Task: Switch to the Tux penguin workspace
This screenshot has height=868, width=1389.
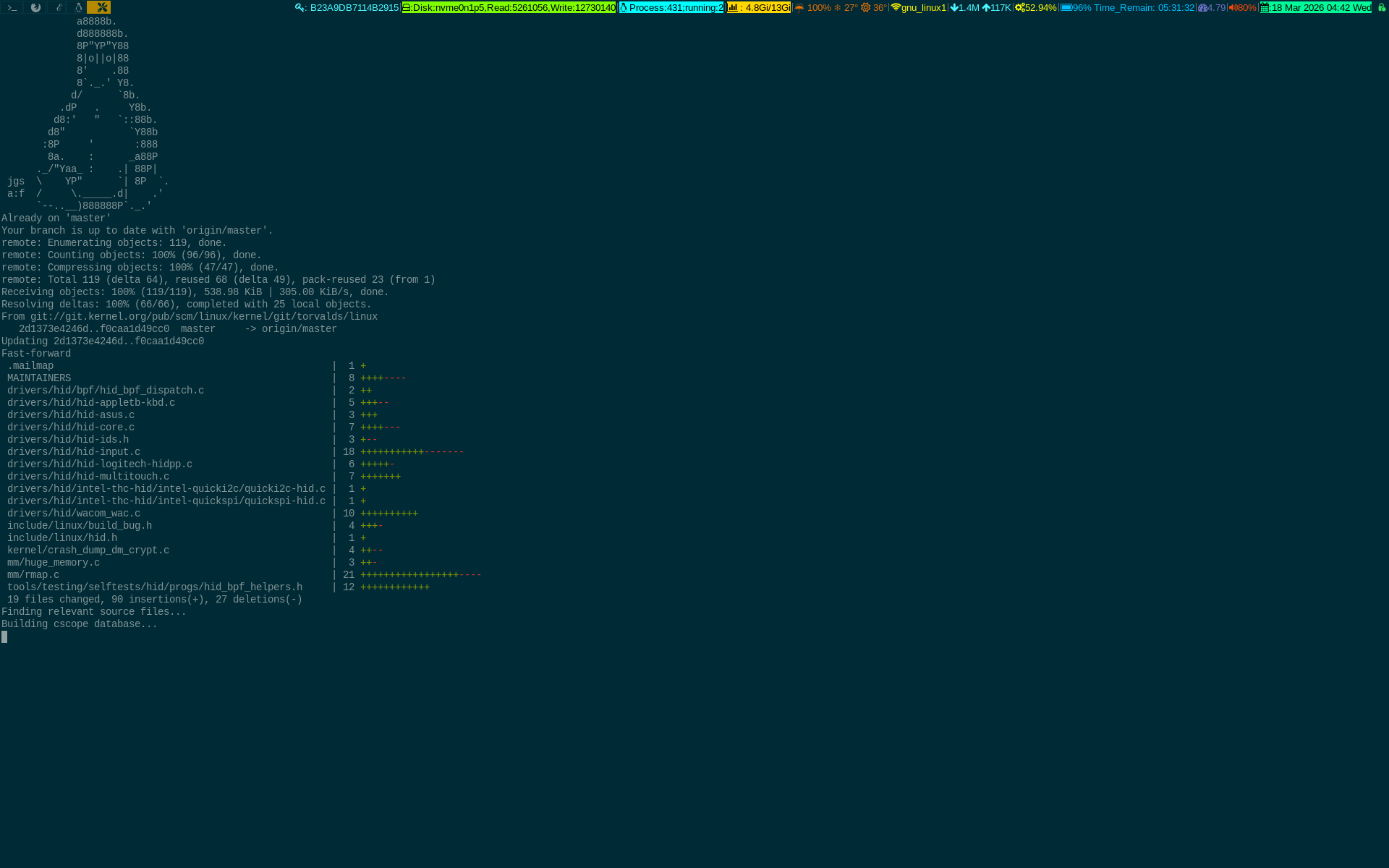Action: click(x=79, y=7)
